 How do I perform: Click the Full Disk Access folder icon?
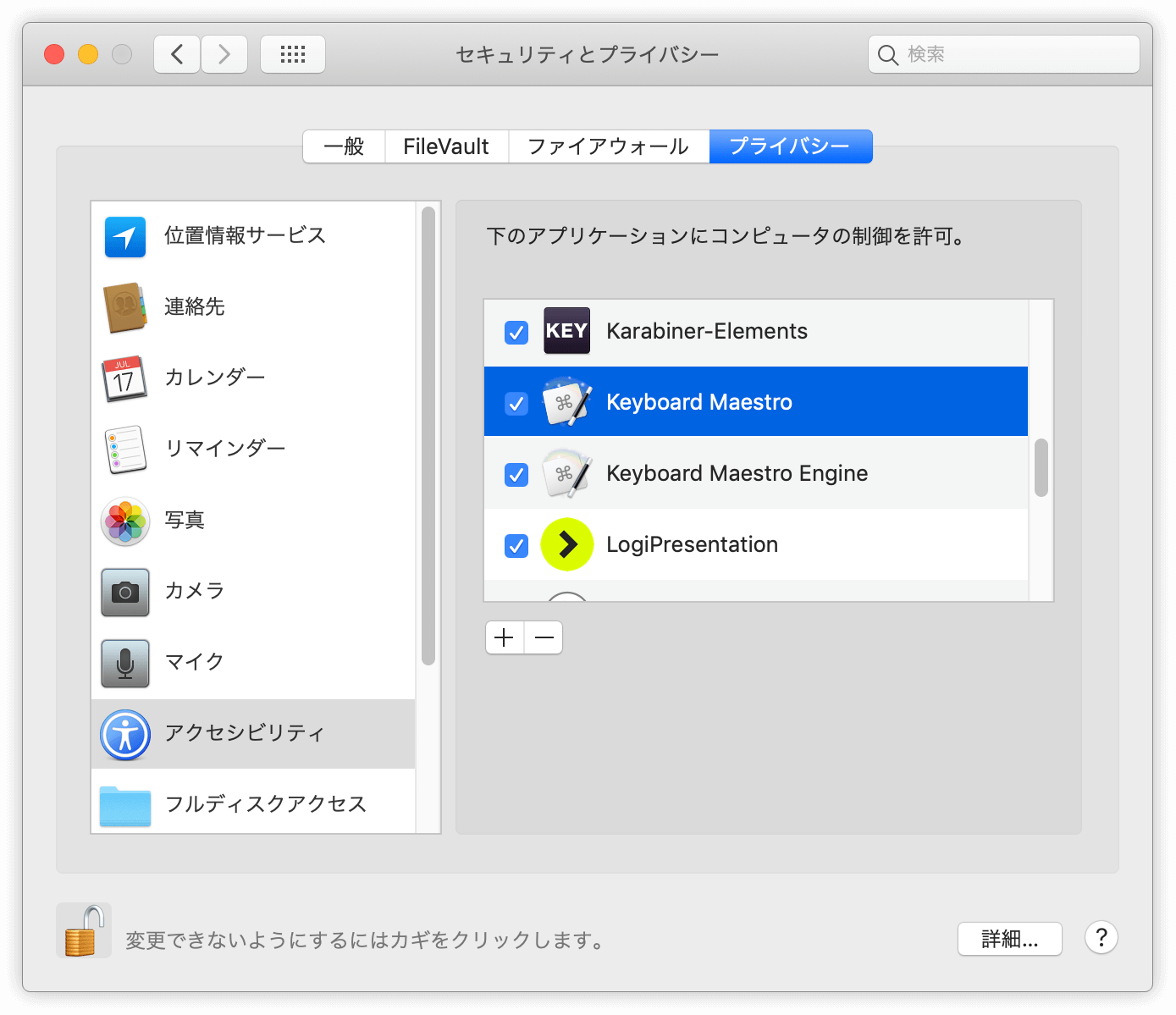[x=125, y=806]
